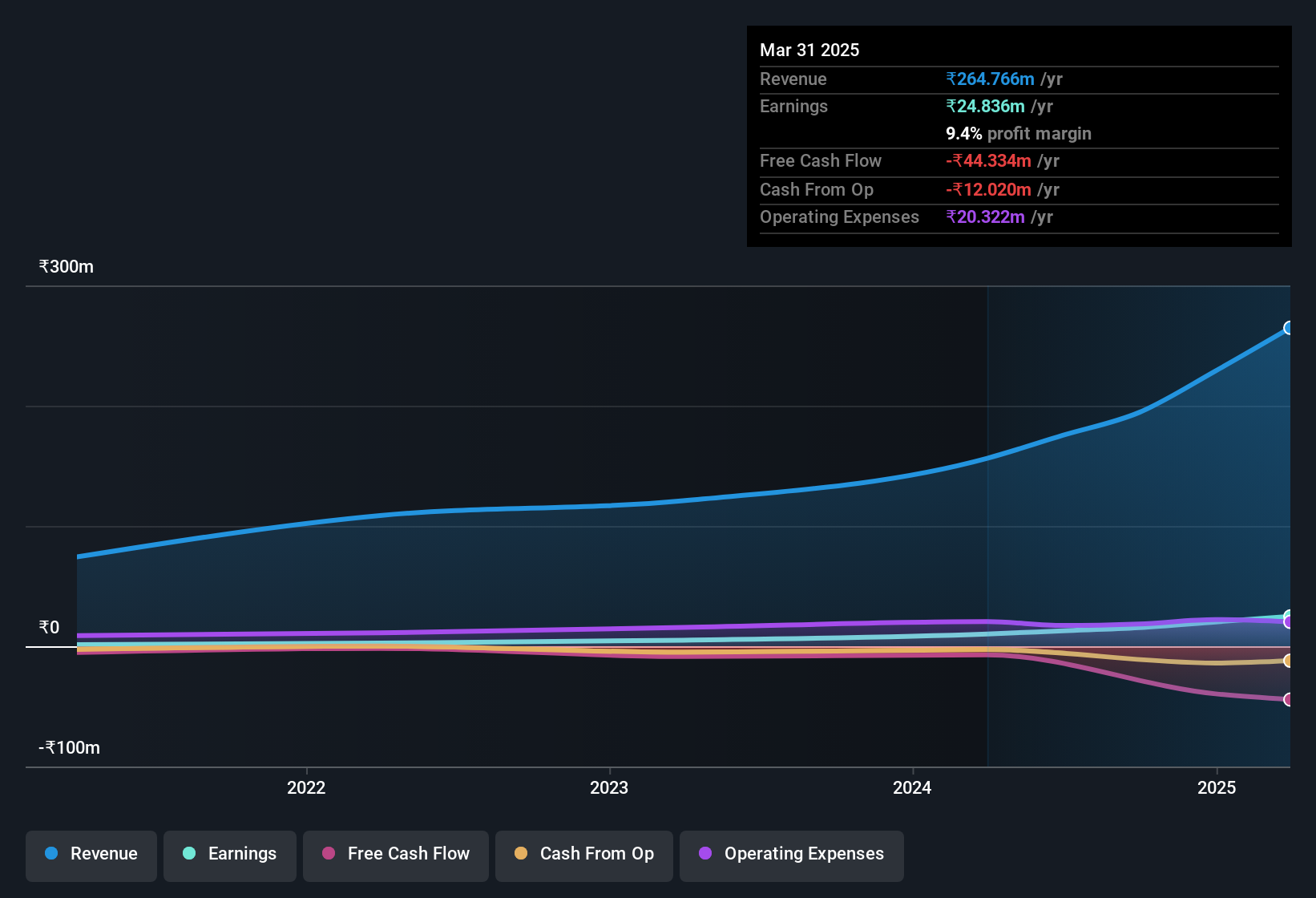Click the ₹20.322m operating expenses value
The height and width of the screenshot is (898, 1316).
(x=985, y=216)
